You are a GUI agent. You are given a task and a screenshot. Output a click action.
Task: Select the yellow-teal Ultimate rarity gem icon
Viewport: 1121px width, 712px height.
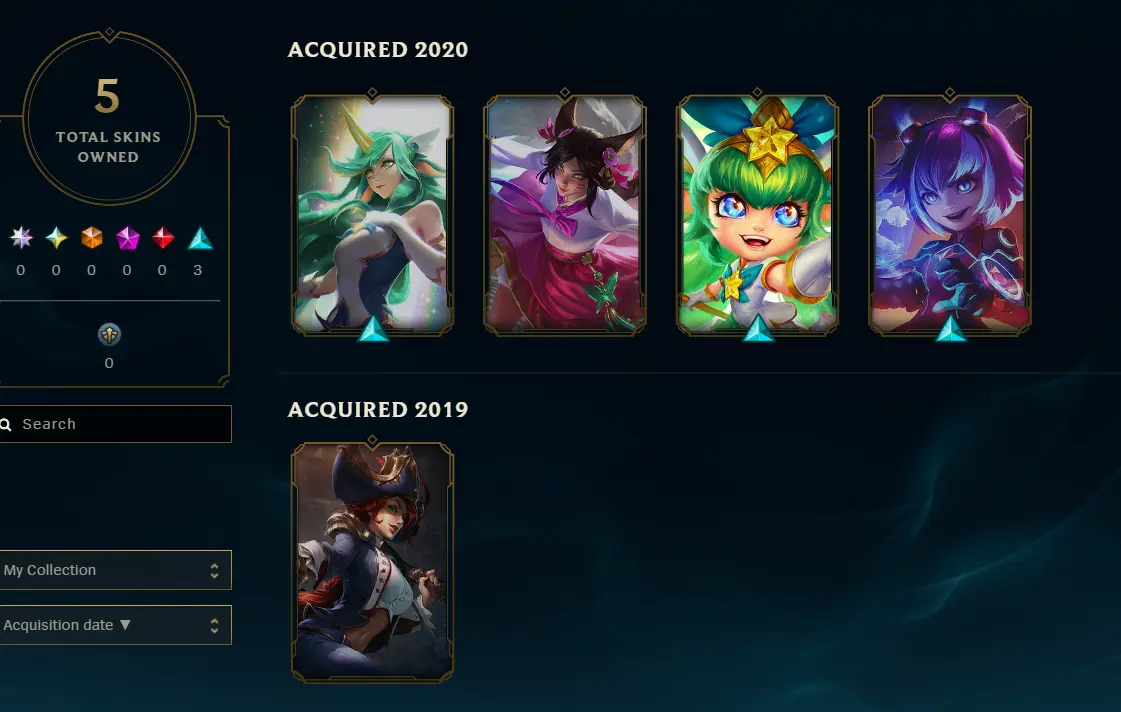[x=56, y=237]
